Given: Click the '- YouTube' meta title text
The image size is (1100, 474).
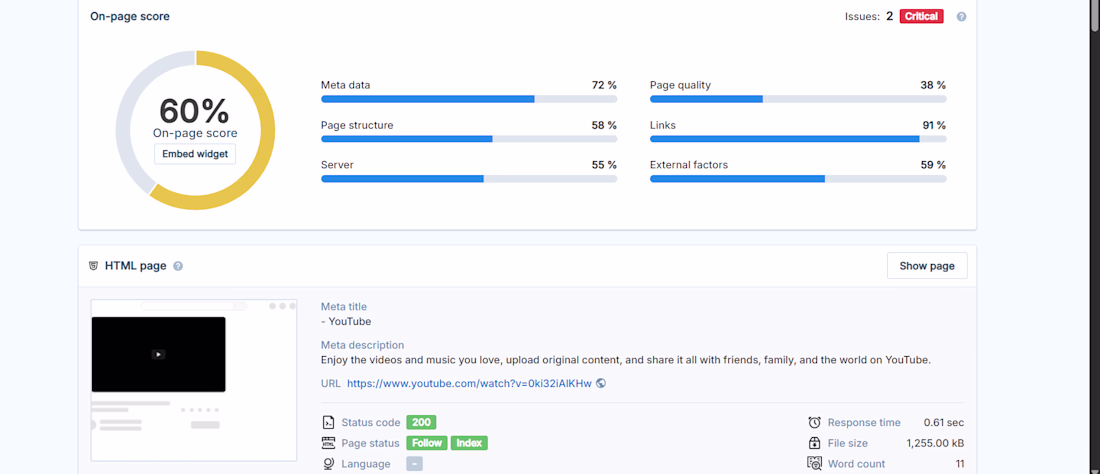Looking at the screenshot, I should [x=346, y=322].
